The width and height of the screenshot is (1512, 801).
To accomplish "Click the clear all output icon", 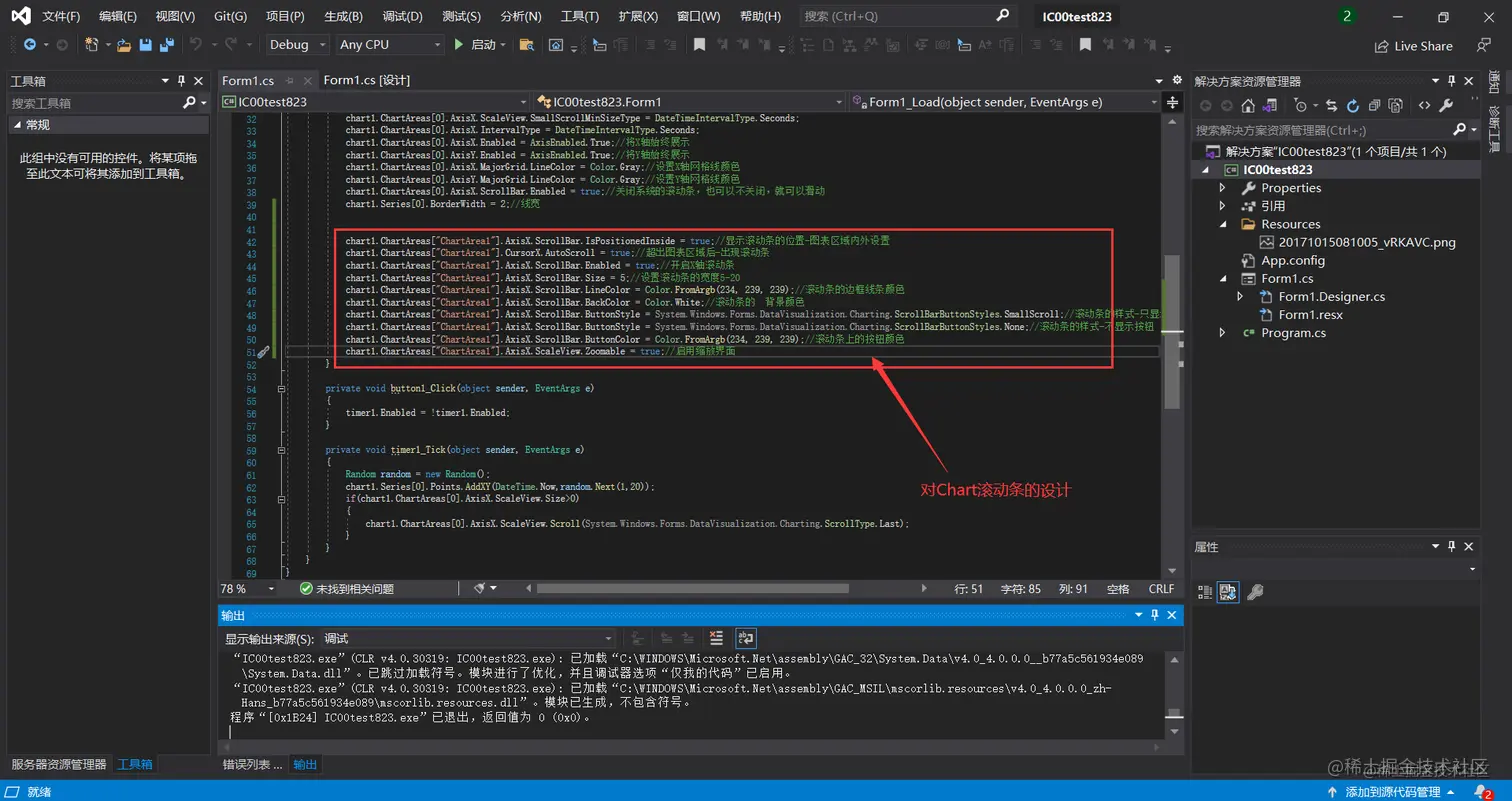I will (716, 638).
